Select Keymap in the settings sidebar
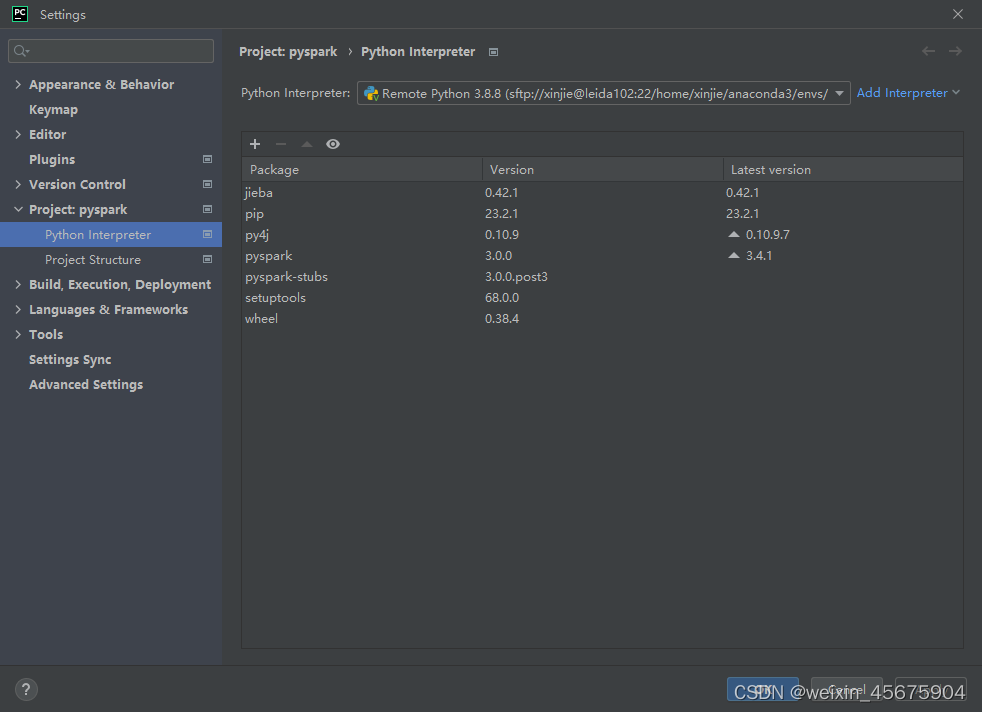This screenshot has height=712, width=982. tap(51, 109)
